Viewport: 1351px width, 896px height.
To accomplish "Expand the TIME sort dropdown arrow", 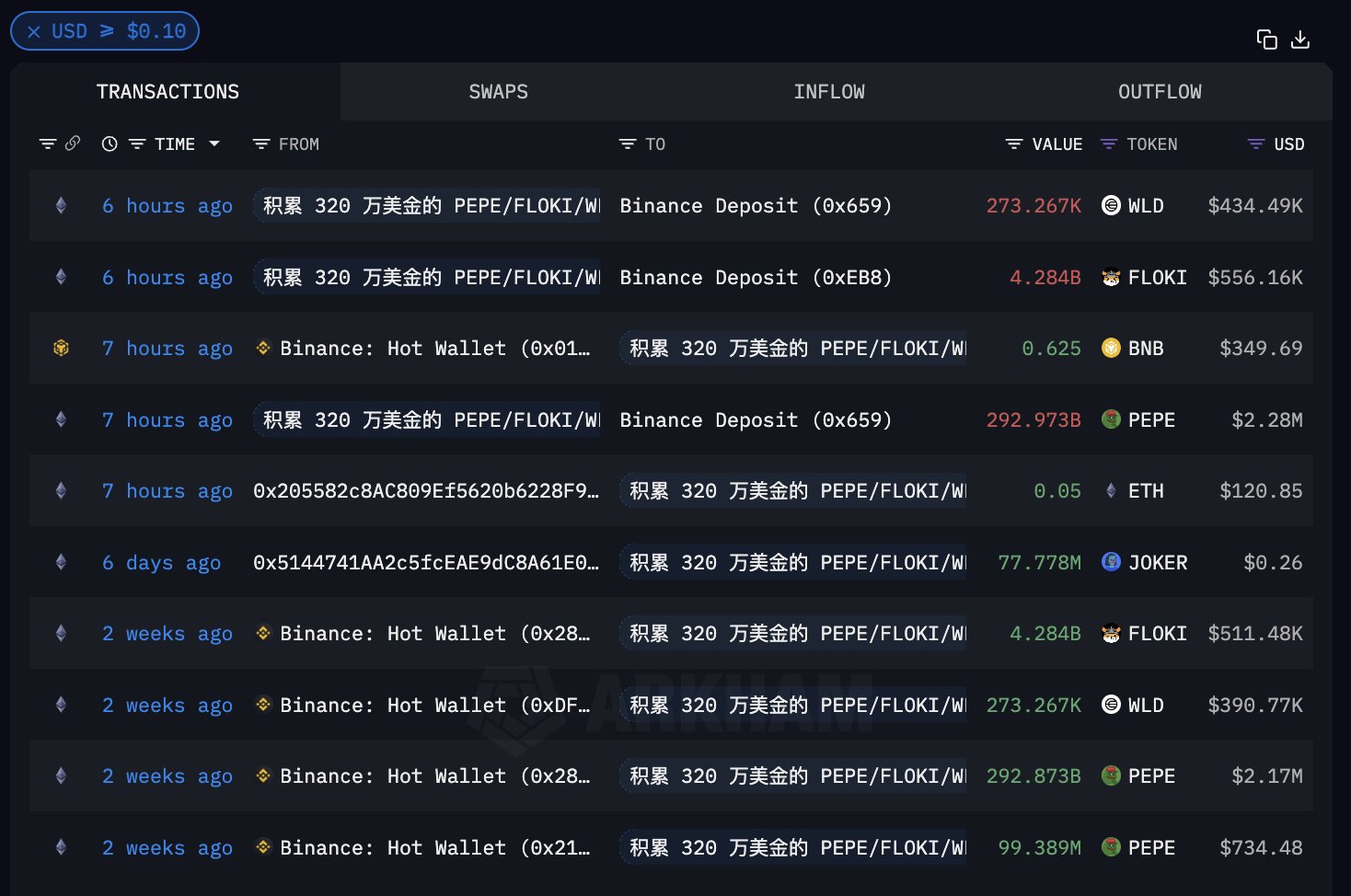I will [x=214, y=144].
